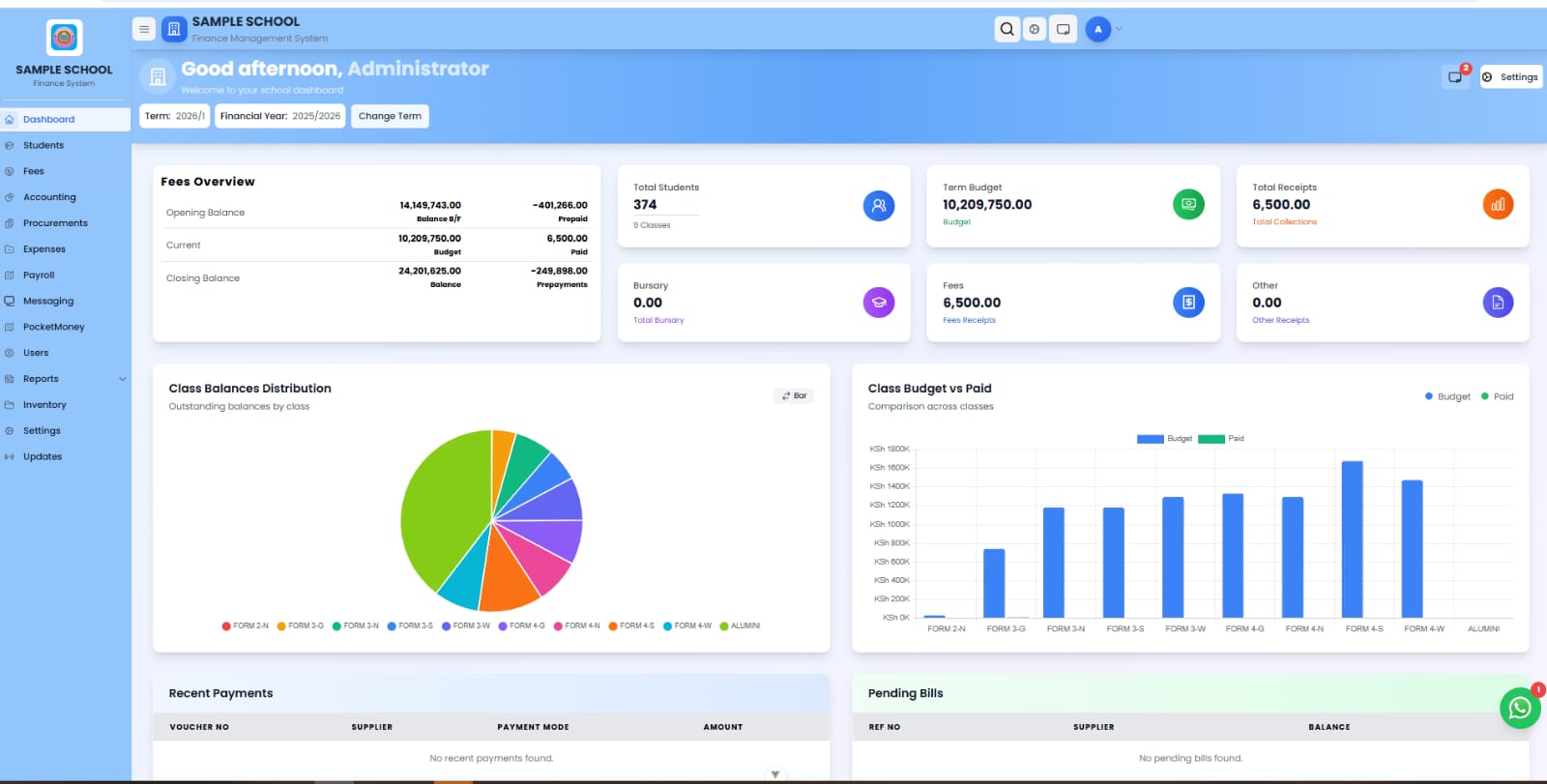Viewport: 1547px width, 784px height.
Task: Open Reports in the sidebar
Action: click(65, 379)
